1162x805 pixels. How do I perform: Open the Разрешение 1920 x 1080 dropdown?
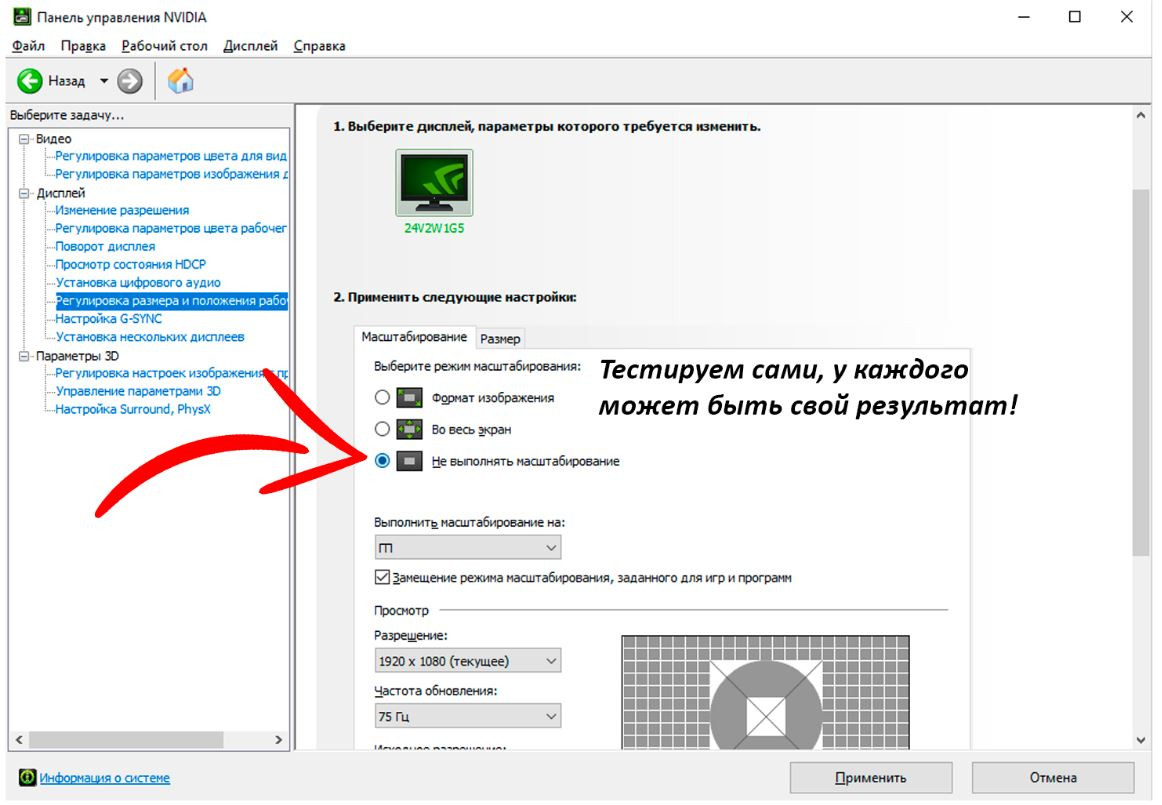click(x=467, y=661)
